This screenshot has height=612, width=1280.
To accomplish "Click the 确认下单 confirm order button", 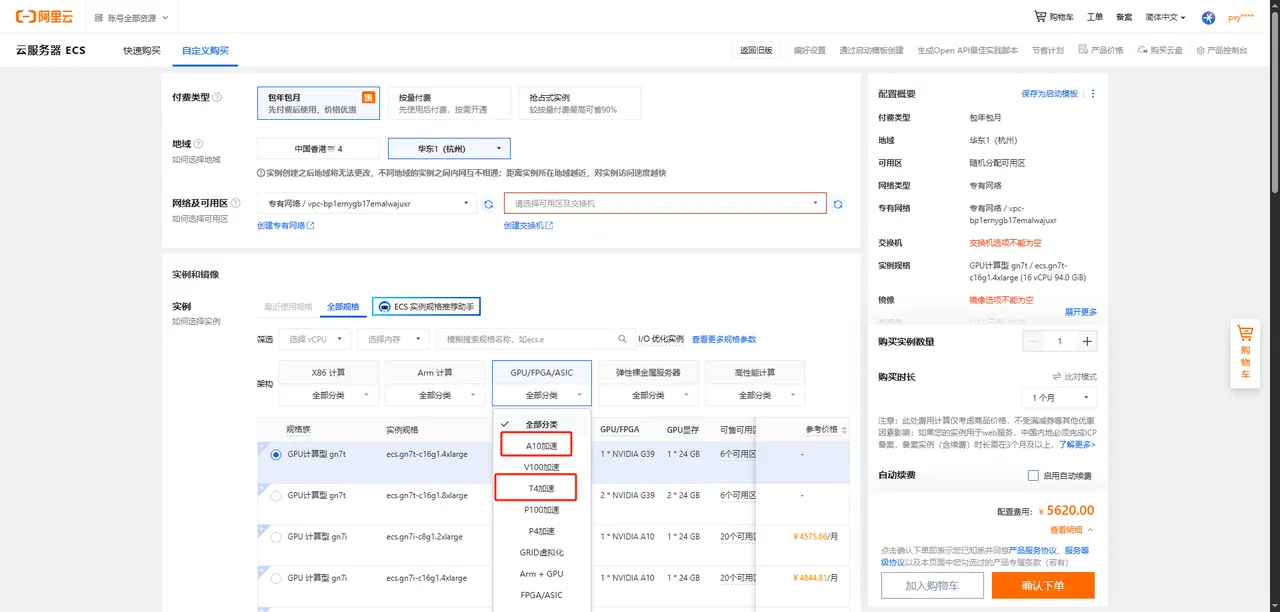I will 1043,585.
